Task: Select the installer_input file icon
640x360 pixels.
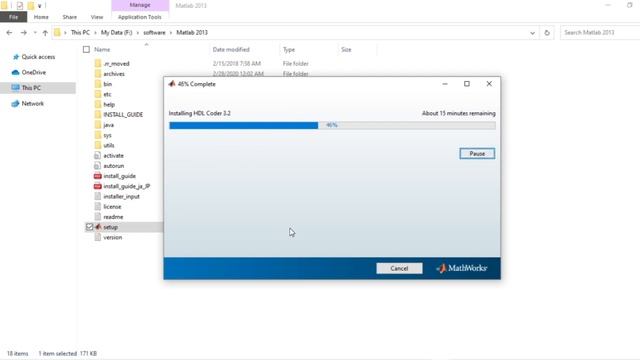Action: tap(98, 196)
